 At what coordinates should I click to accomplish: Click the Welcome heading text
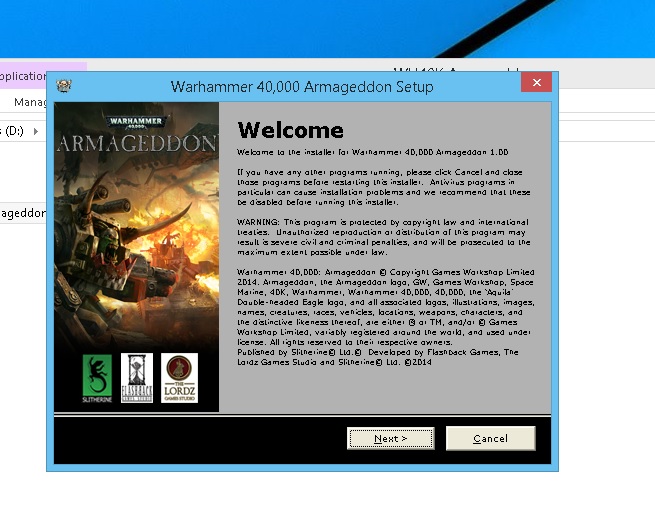290,130
